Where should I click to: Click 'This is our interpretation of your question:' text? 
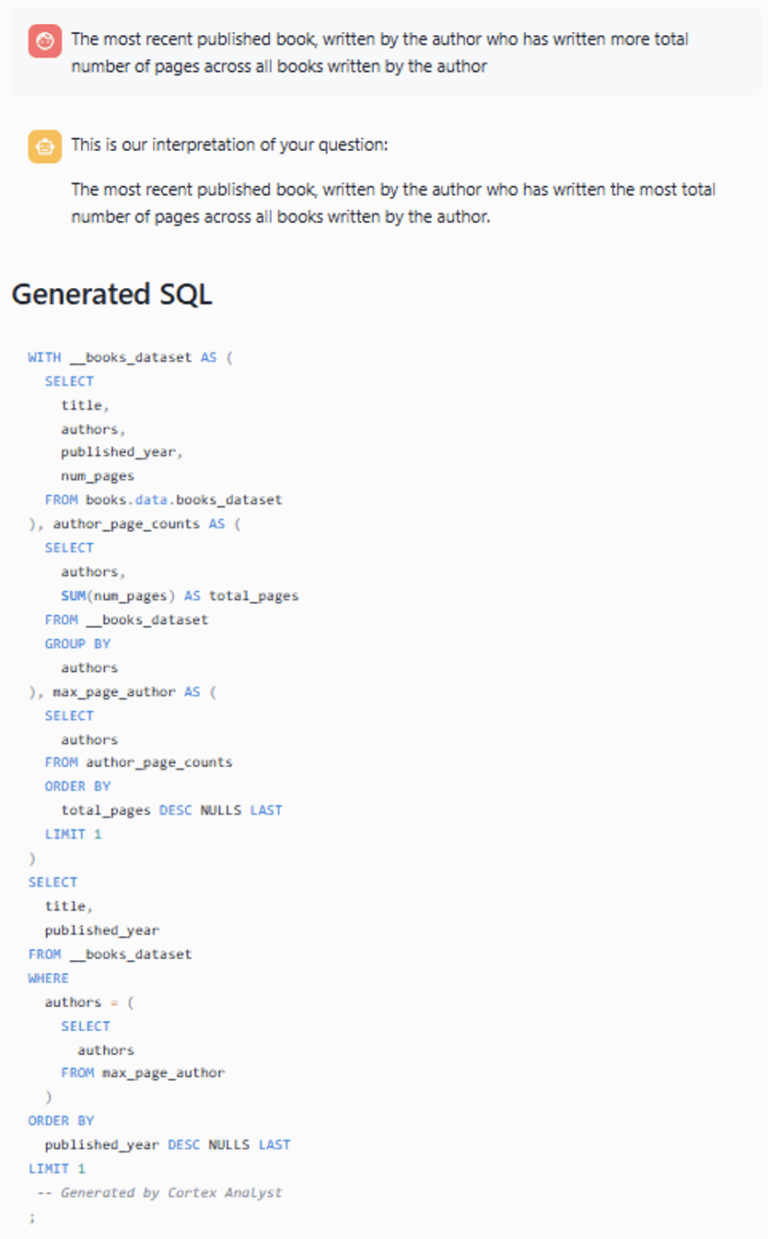point(229,145)
